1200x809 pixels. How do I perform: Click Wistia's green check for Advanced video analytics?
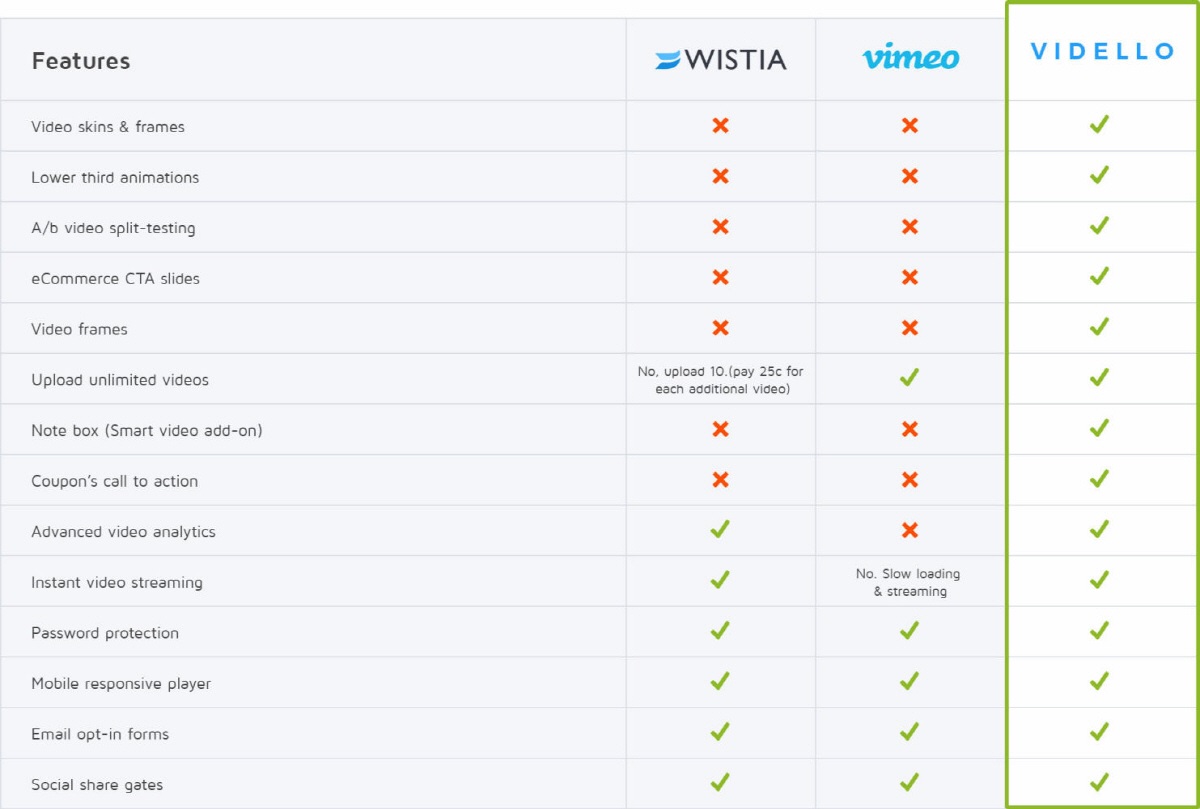pos(720,529)
